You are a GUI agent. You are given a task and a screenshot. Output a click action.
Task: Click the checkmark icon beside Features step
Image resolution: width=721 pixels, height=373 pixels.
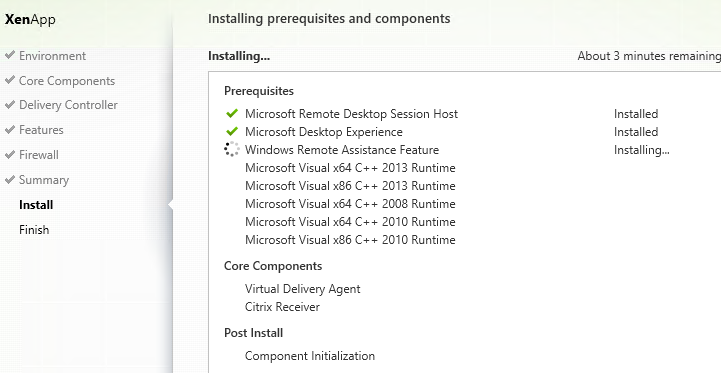pyautogui.click(x=10, y=129)
